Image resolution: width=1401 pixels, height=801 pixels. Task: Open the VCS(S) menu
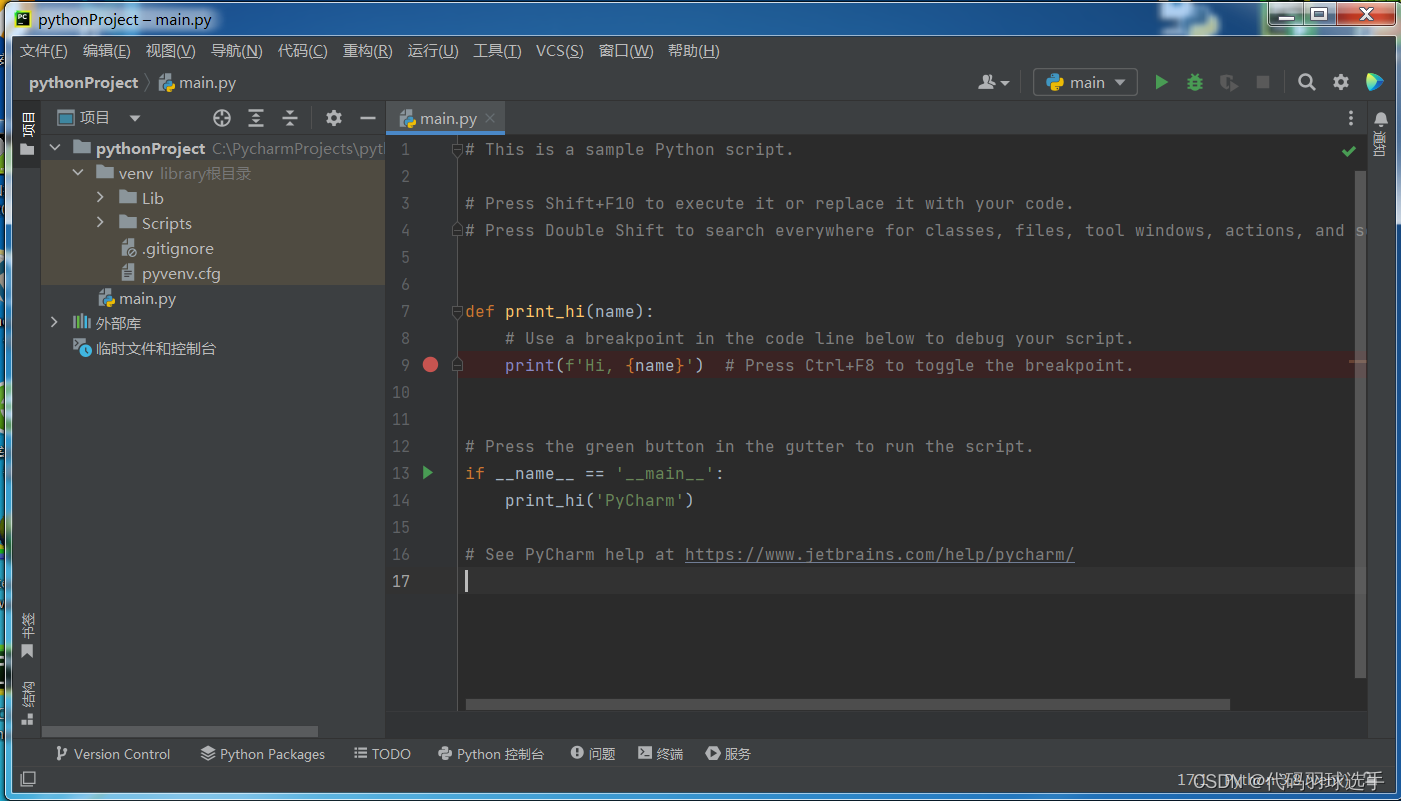pos(560,51)
